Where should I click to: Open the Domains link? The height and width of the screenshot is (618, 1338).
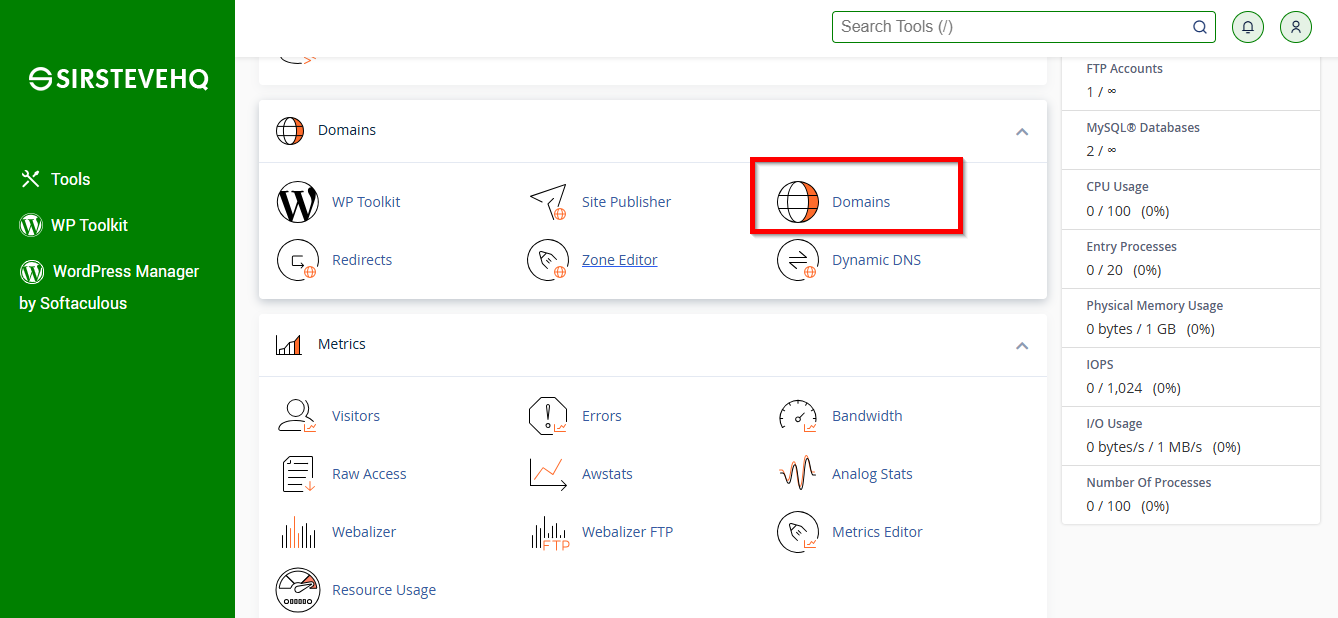click(861, 202)
